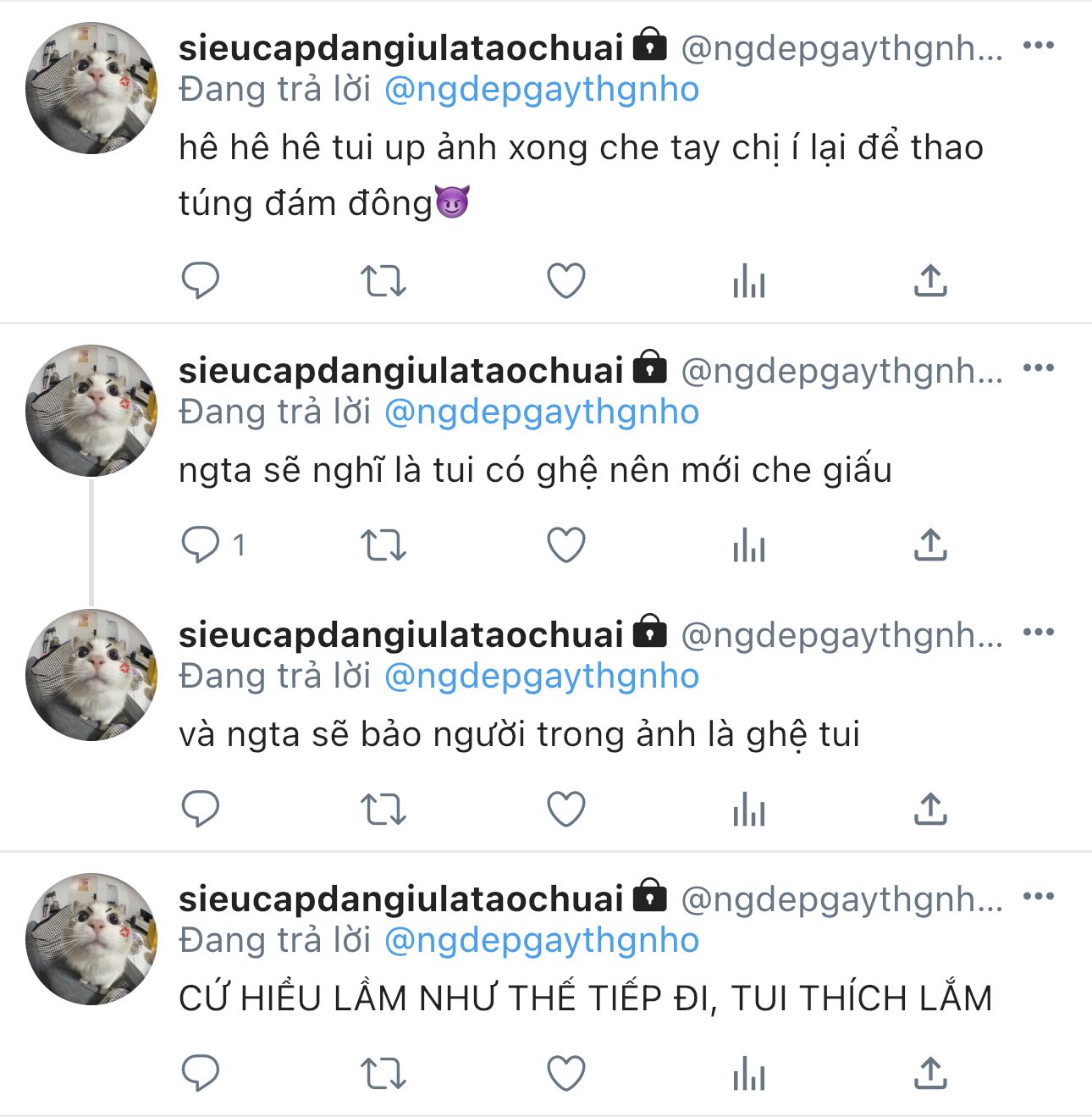Like the 'ngta sẽ nghĩ là tui có ghệ' tweet
This screenshot has height=1117, width=1092.
[x=566, y=545]
